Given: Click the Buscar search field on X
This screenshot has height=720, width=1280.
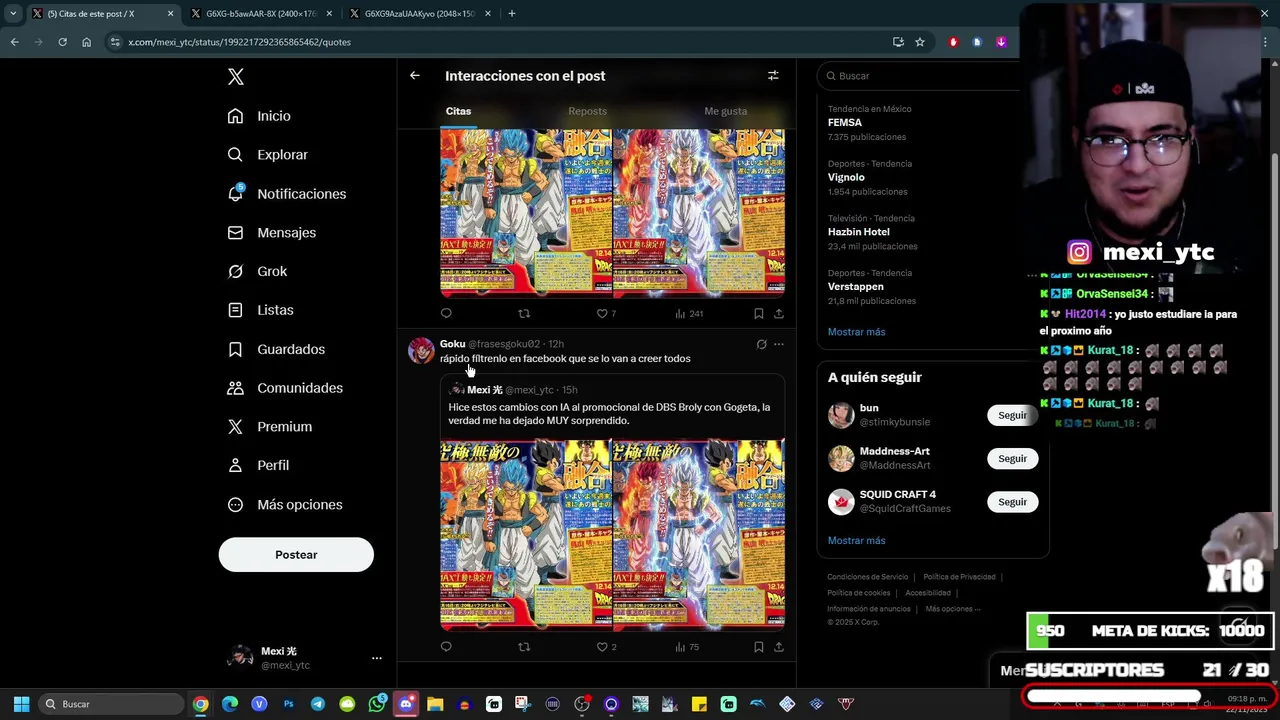Looking at the screenshot, I should point(932,76).
